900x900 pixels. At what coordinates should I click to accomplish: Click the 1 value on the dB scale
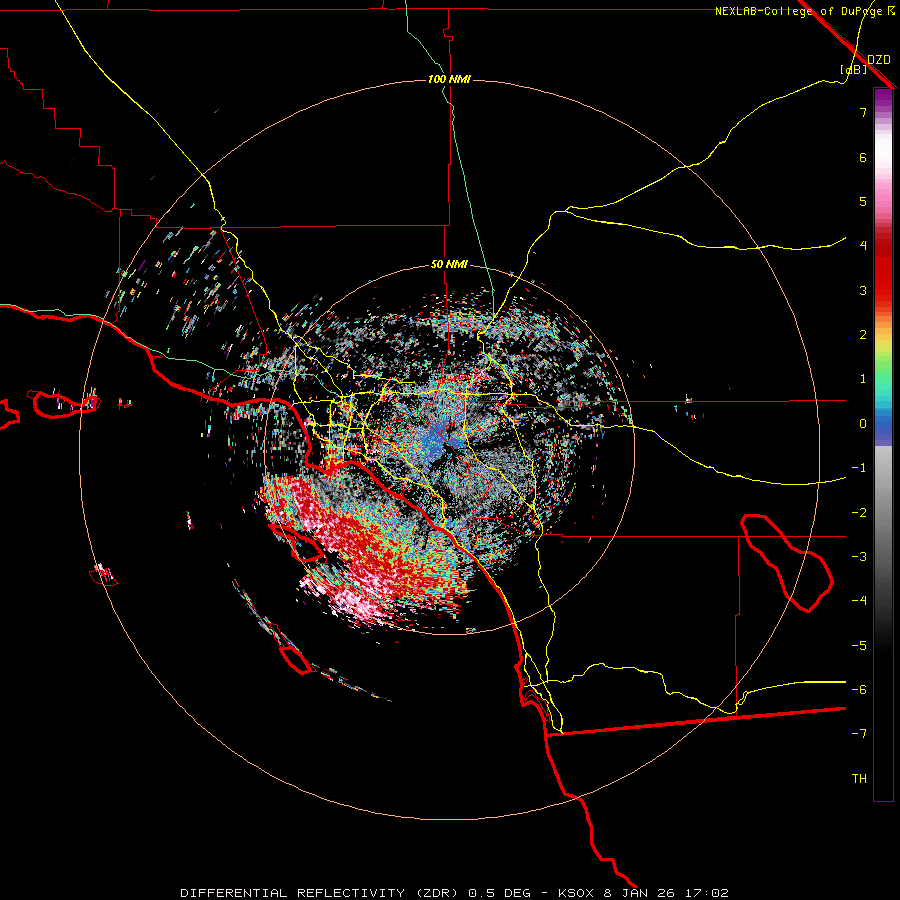point(863,379)
